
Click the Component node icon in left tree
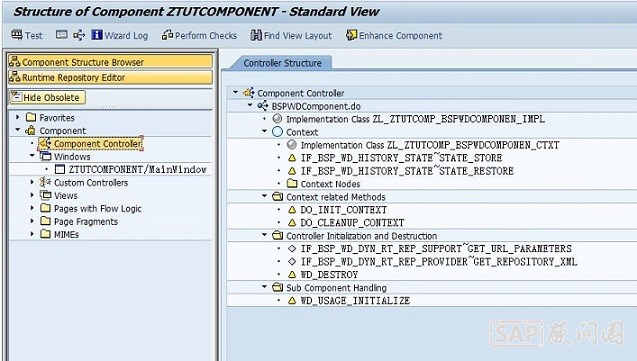pos(30,130)
